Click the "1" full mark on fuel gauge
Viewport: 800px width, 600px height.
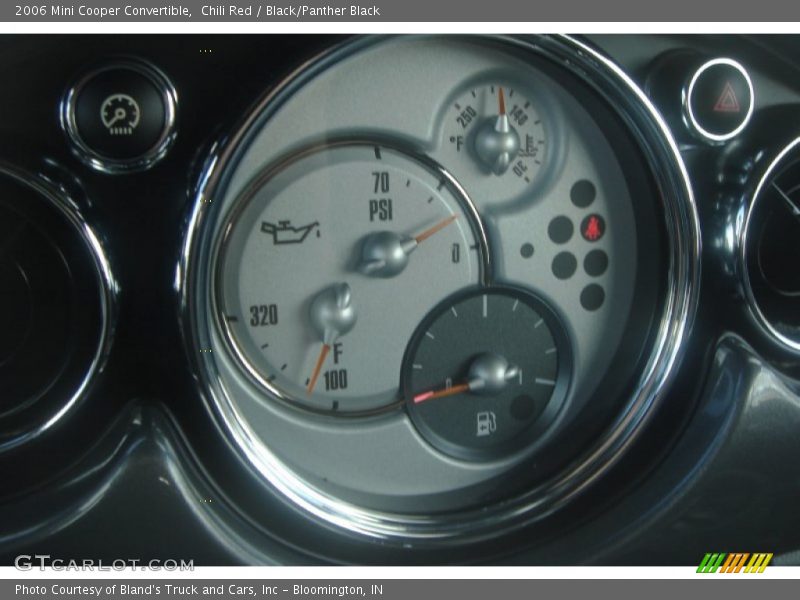(520, 378)
